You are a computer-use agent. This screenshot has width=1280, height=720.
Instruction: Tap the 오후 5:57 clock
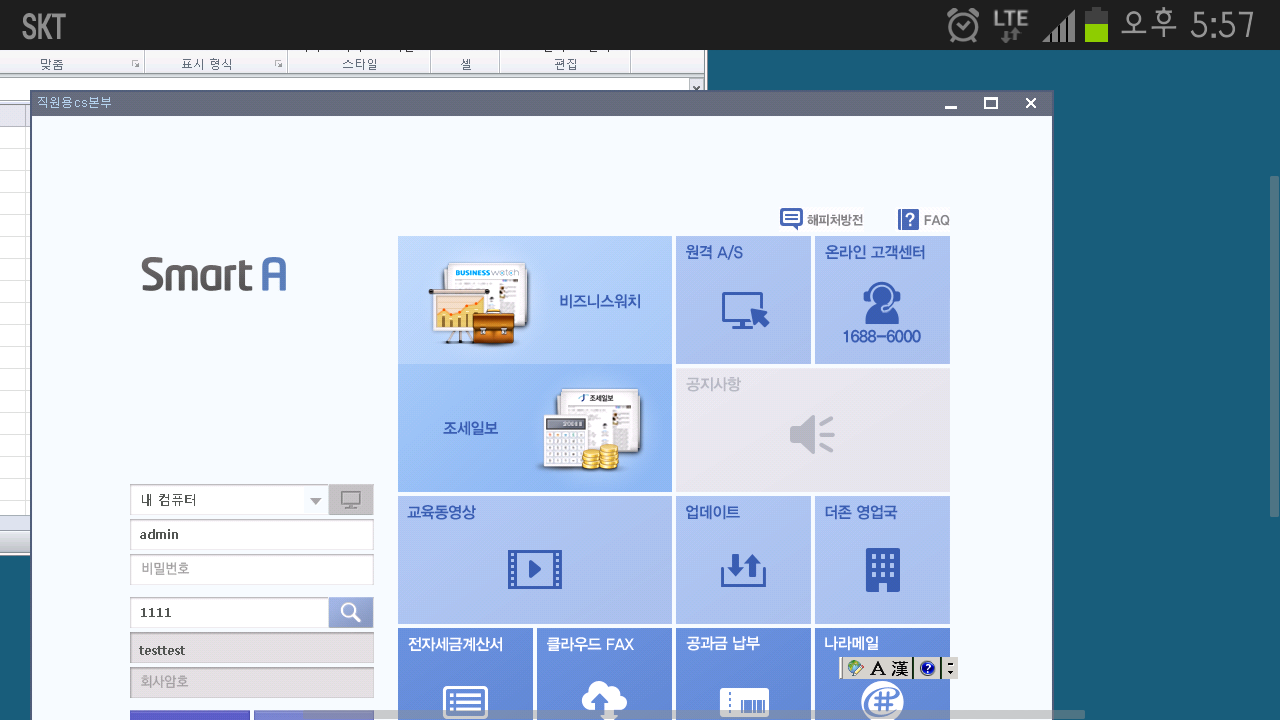(x=1187, y=24)
